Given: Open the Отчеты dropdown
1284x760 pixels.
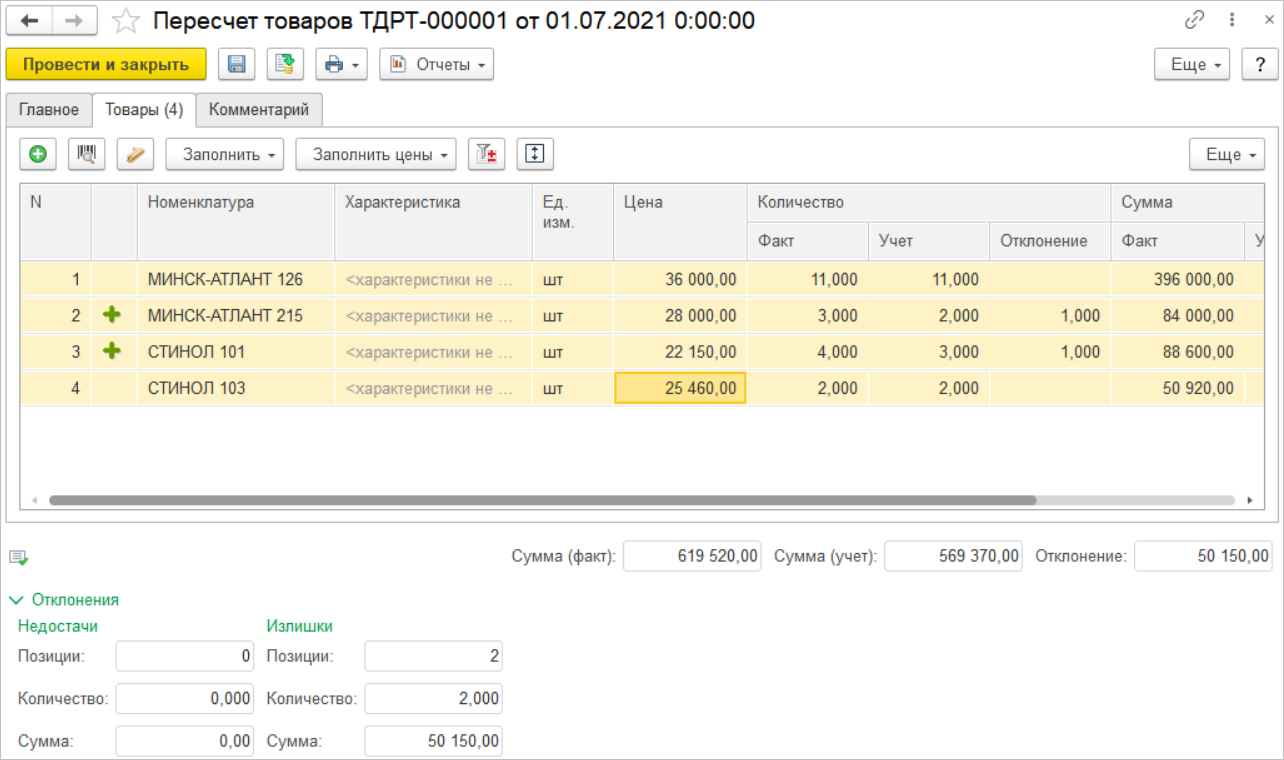Looking at the screenshot, I should tap(436, 65).
